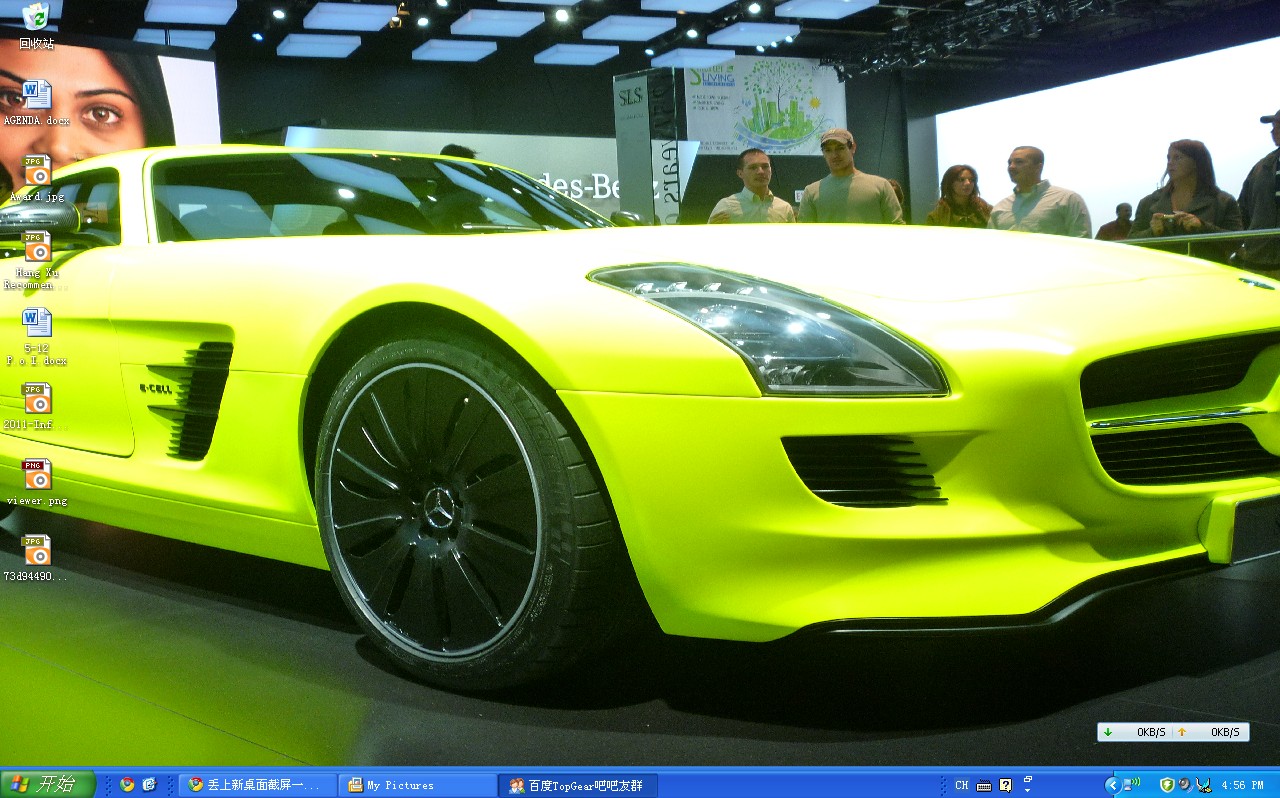Click the blue Quick Launch icon beside Chrome
Screen dimensions: 1280x798
tap(149, 785)
